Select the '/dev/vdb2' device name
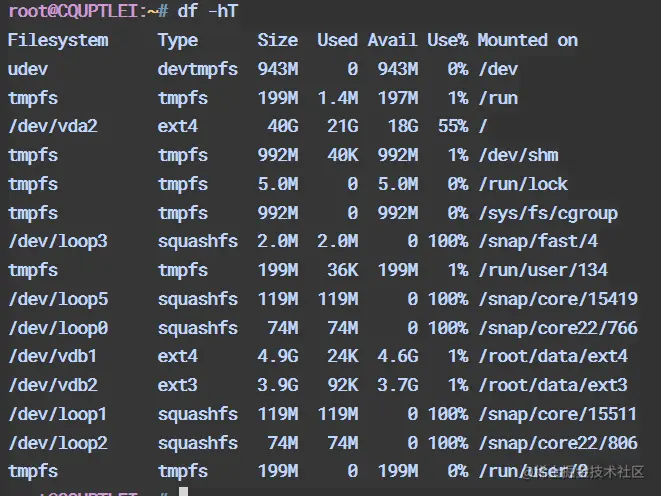661x496 pixels. (x=53, y=385)
